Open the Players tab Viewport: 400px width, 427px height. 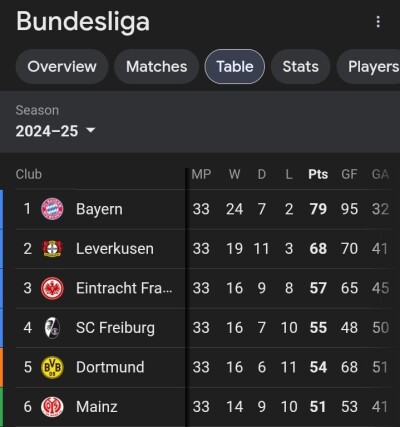tap(370, 67)
